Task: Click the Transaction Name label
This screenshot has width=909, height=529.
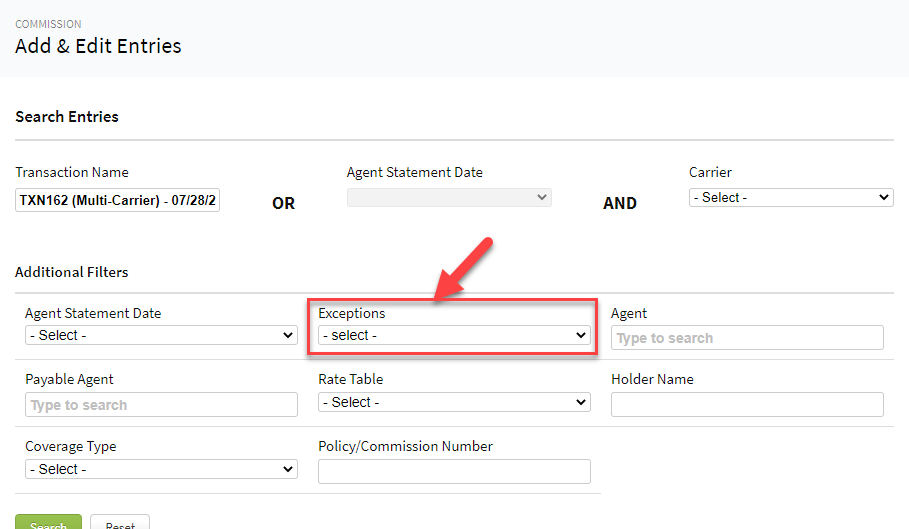Action: [x=72, y=172]
